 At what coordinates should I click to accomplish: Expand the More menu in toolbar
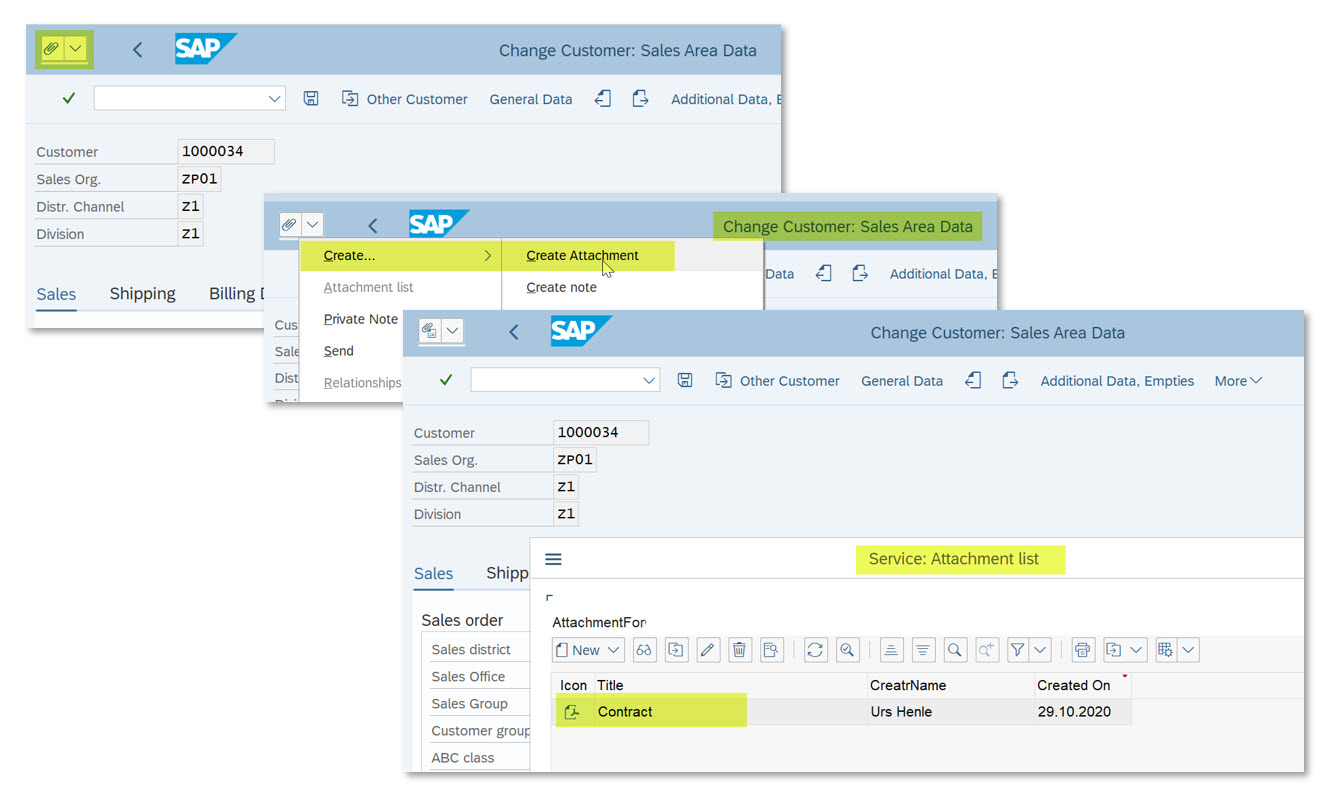(1237, 381)
